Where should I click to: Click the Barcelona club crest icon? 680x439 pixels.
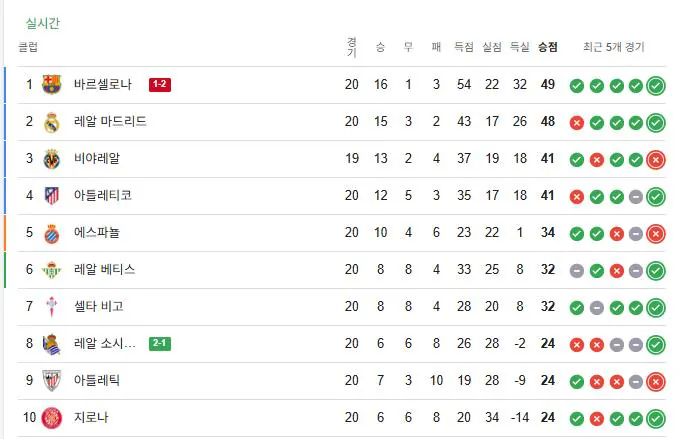click(x=52, y=85)
